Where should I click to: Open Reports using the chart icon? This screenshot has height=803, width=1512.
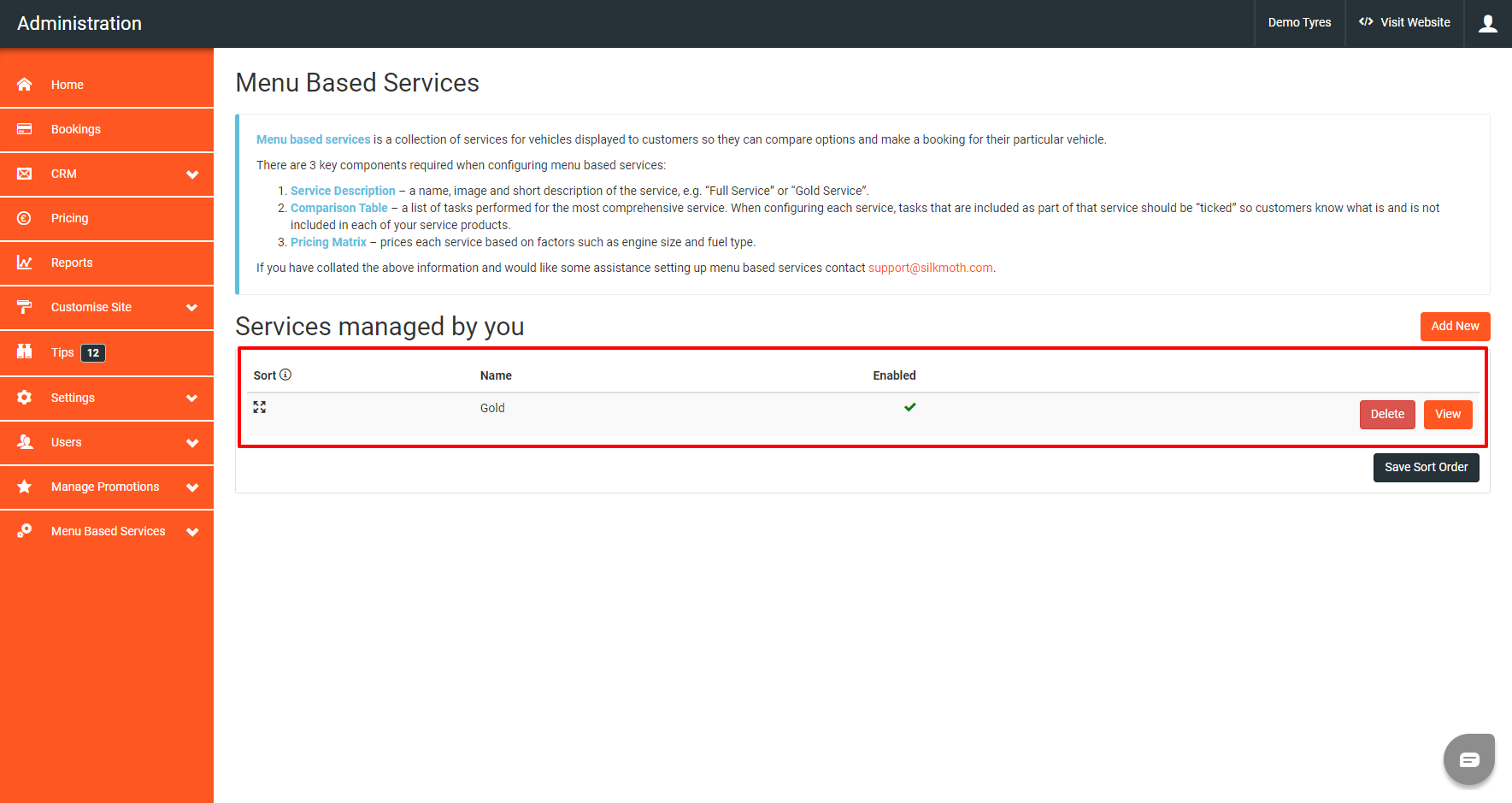[x=25, y=263]
